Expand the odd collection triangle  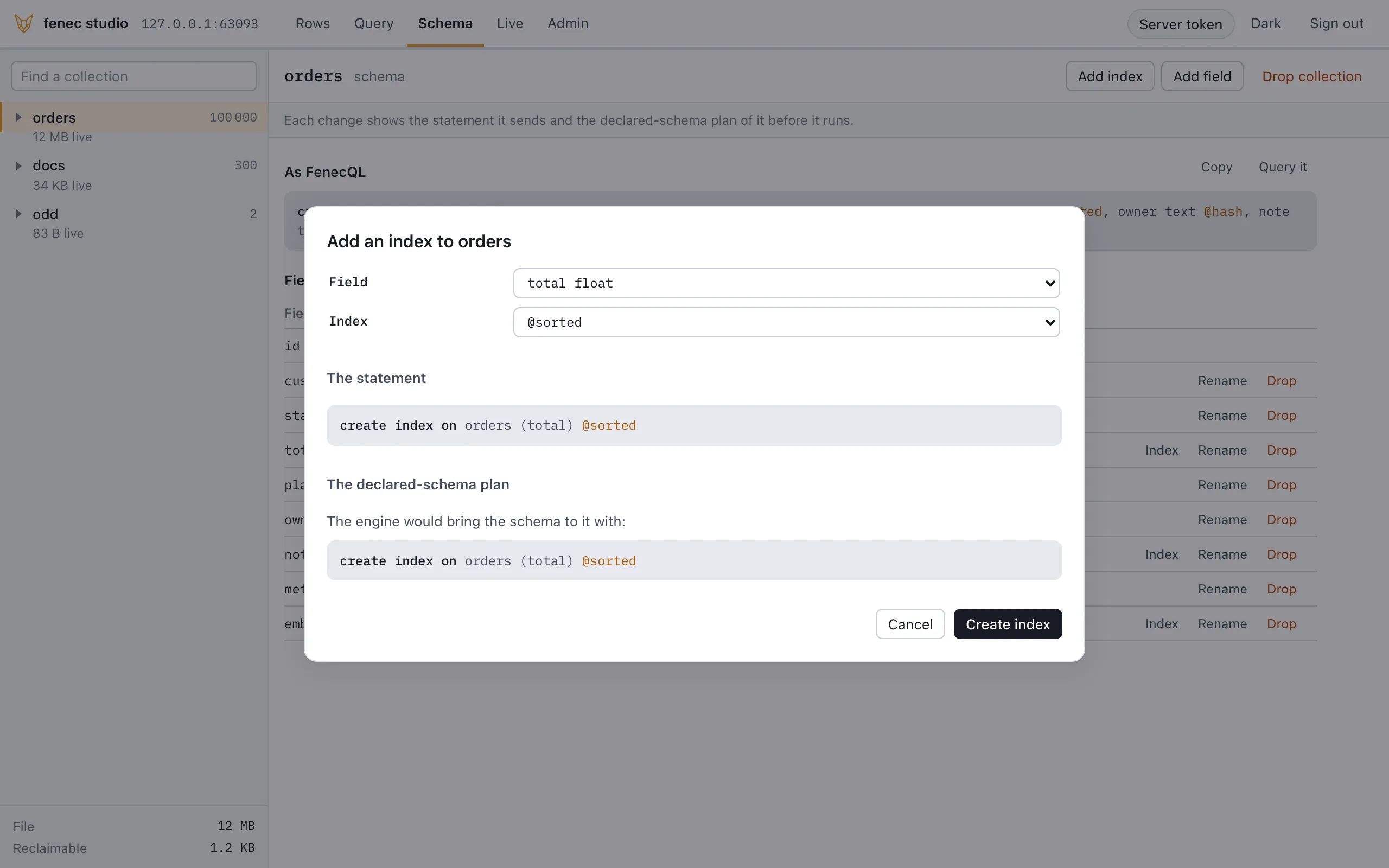(18, 214)
